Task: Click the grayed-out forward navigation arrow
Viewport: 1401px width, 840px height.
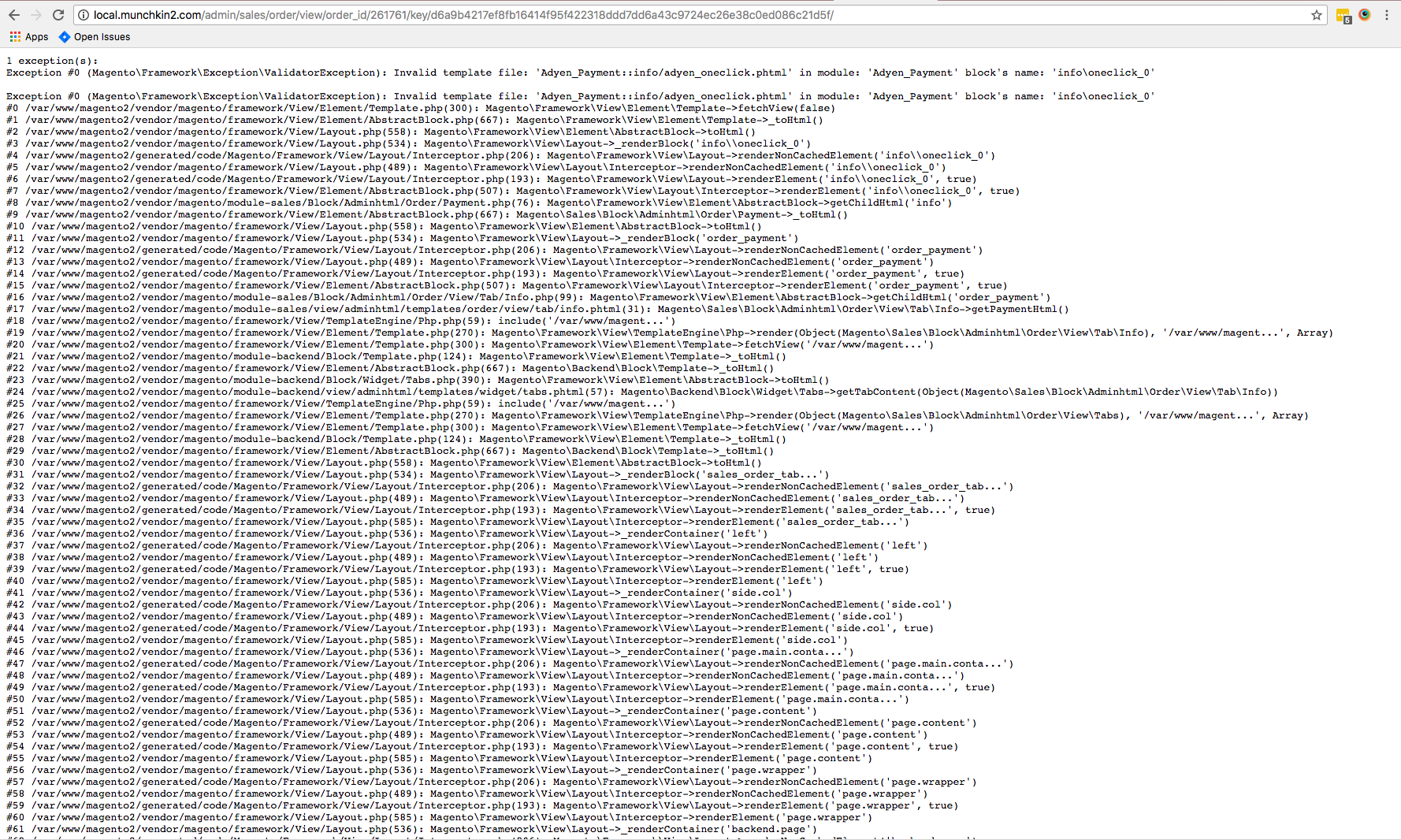Action: pyautogui.click(x=36, y=14)
